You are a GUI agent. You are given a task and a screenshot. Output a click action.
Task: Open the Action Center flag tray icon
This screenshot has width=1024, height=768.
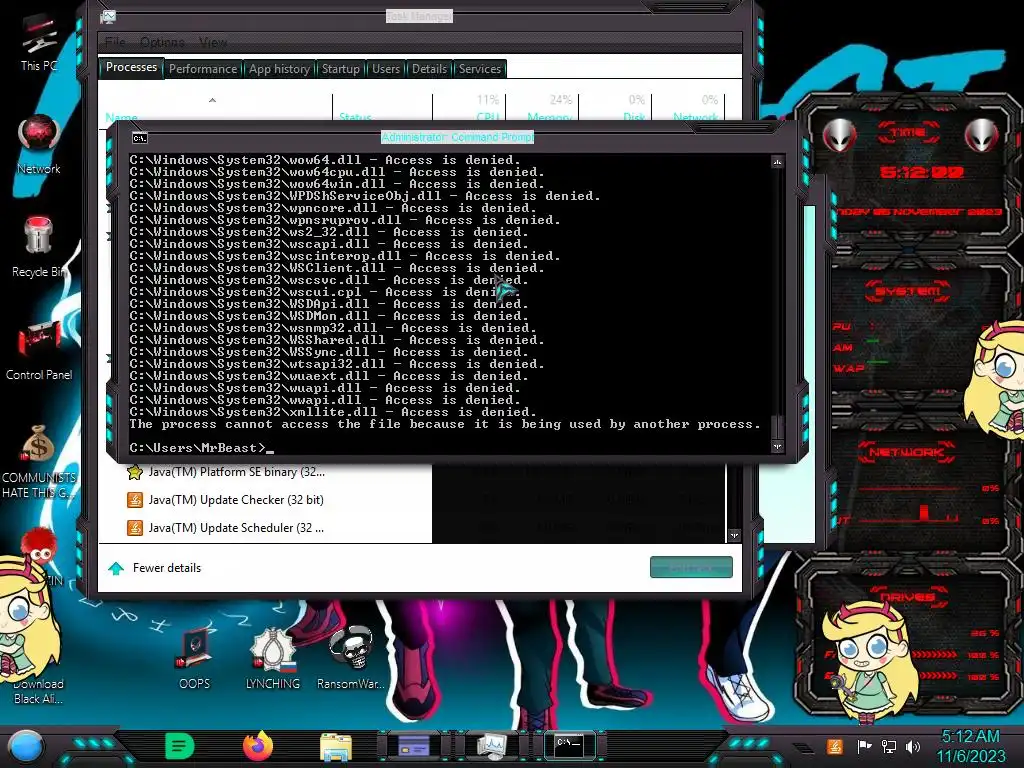point(865,746)
